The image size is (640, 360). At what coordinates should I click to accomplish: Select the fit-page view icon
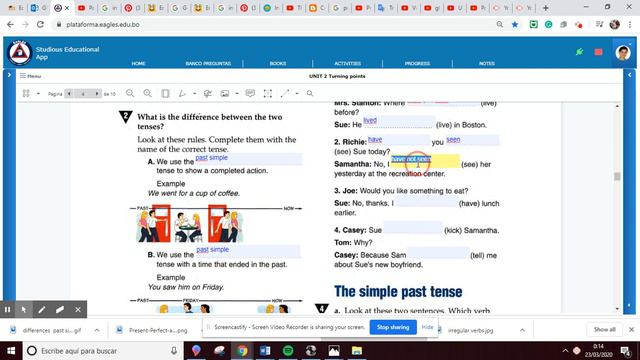(165, 93)
